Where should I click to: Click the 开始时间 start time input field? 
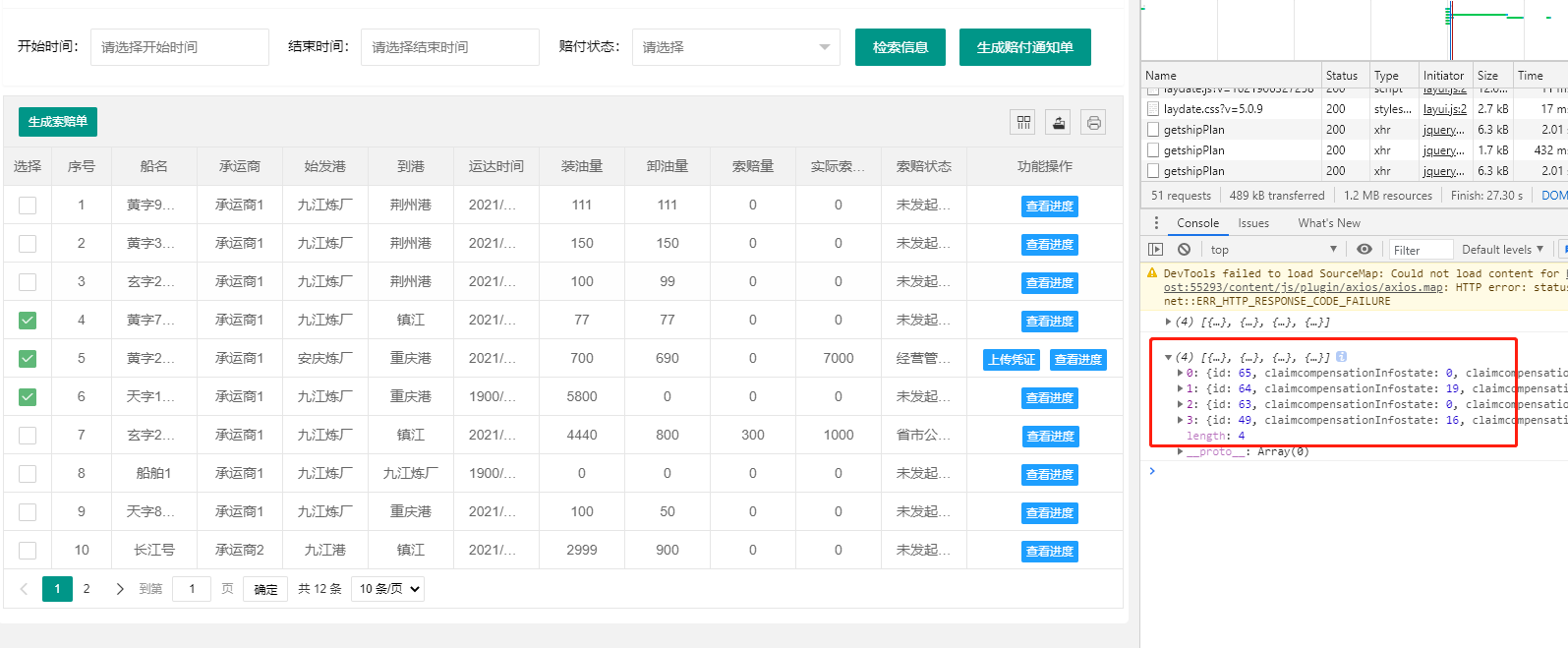click(x=180, y=47)
